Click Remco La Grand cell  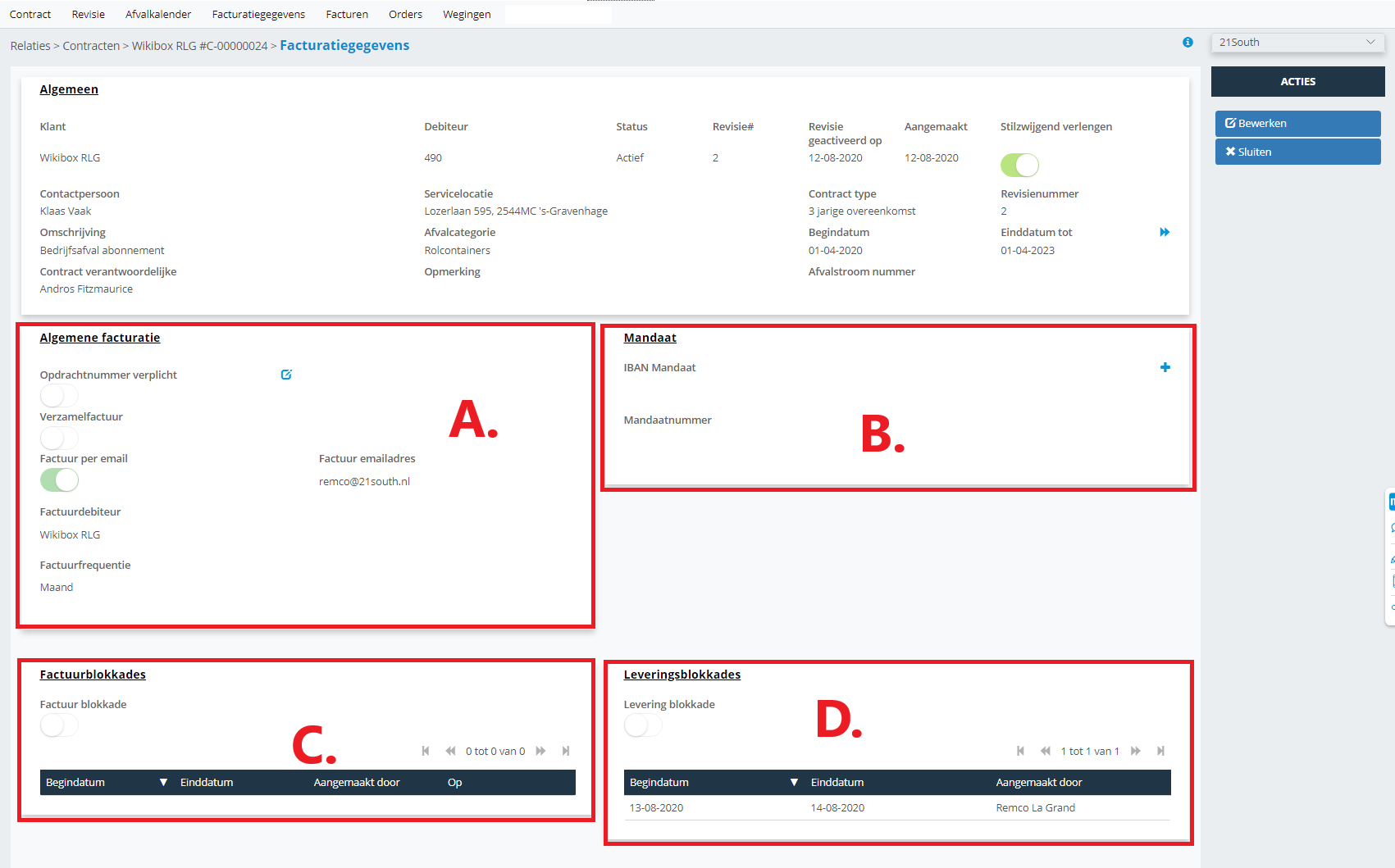tap(1036, 807)
